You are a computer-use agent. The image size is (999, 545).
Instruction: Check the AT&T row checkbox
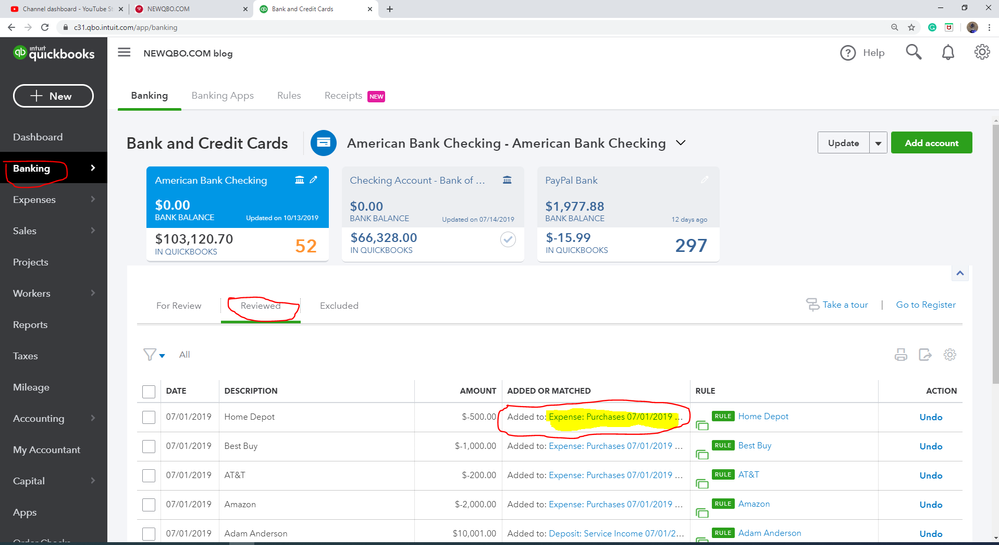click(x=148, y=476)
